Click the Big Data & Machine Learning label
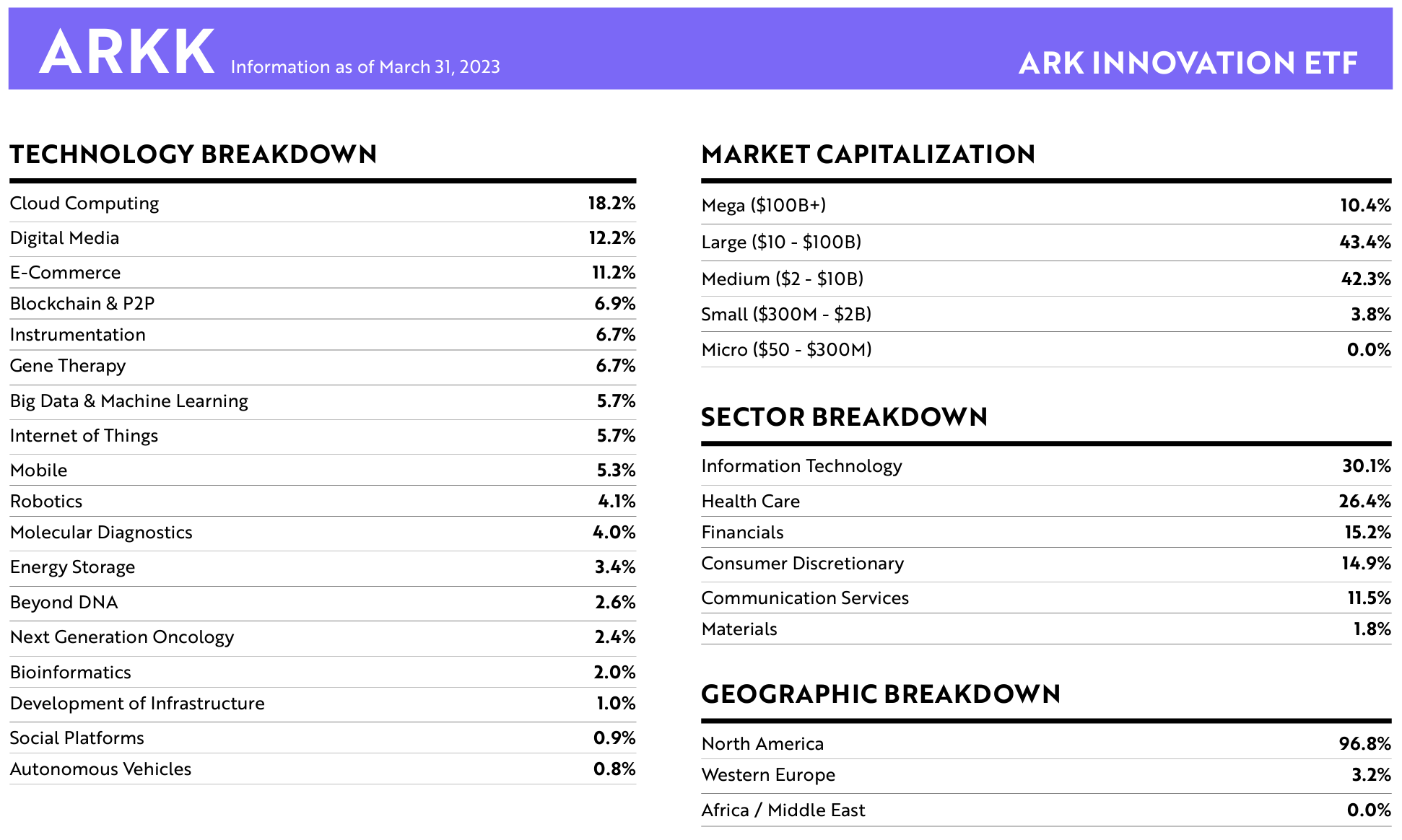The width and height of the screenshot is (1402, 840). click(129, 401)
